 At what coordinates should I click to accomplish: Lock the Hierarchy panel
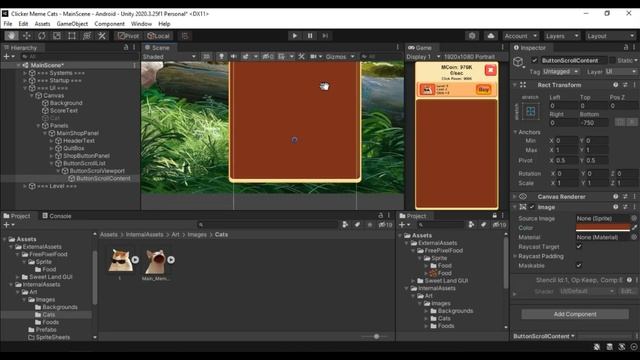(x=126, y=48)
